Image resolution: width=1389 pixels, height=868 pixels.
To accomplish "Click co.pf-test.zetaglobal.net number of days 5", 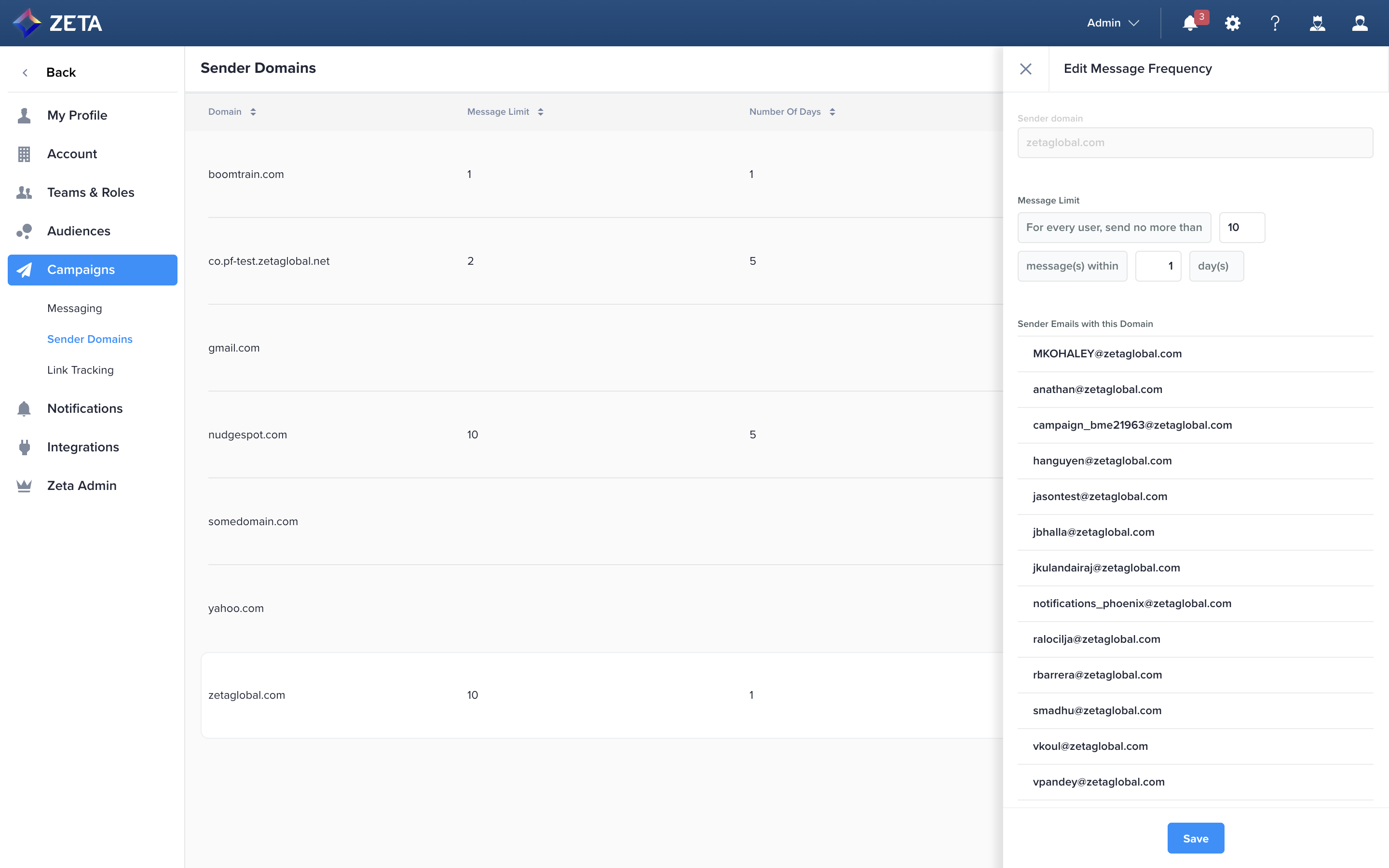I will point(752,260).
